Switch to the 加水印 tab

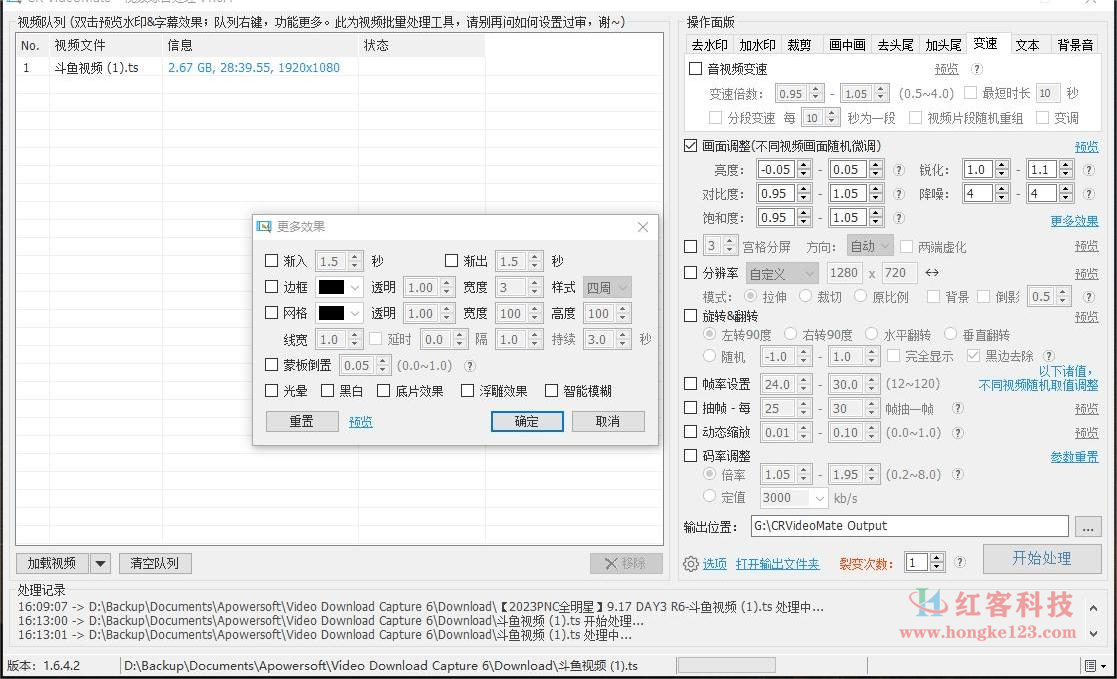[x=757, y=45]
